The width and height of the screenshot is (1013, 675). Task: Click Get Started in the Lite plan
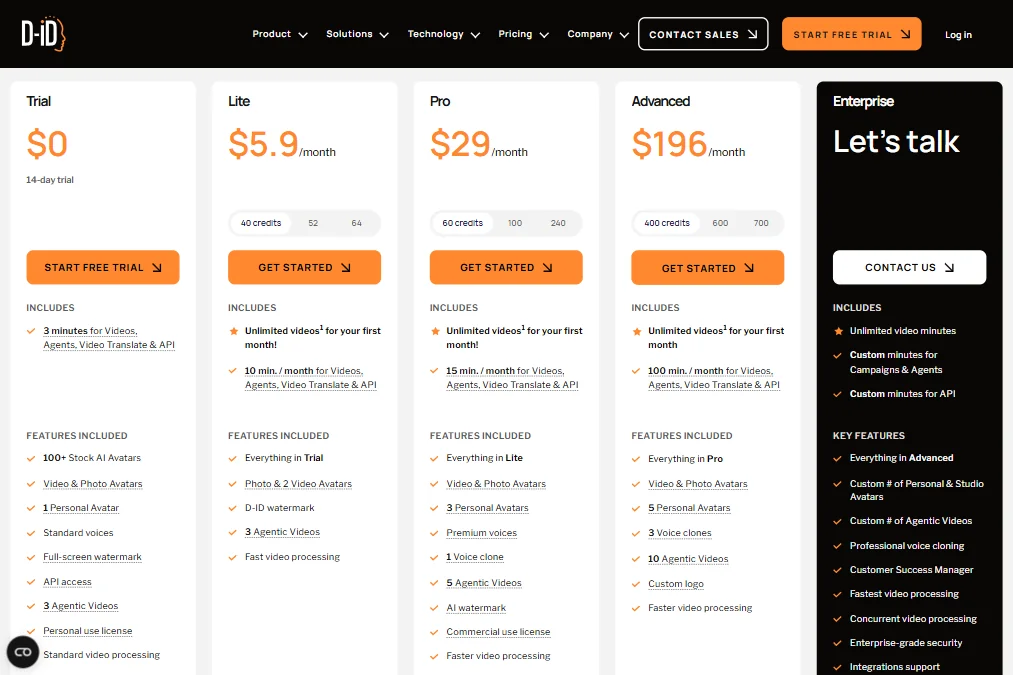(x=304, y=267)
